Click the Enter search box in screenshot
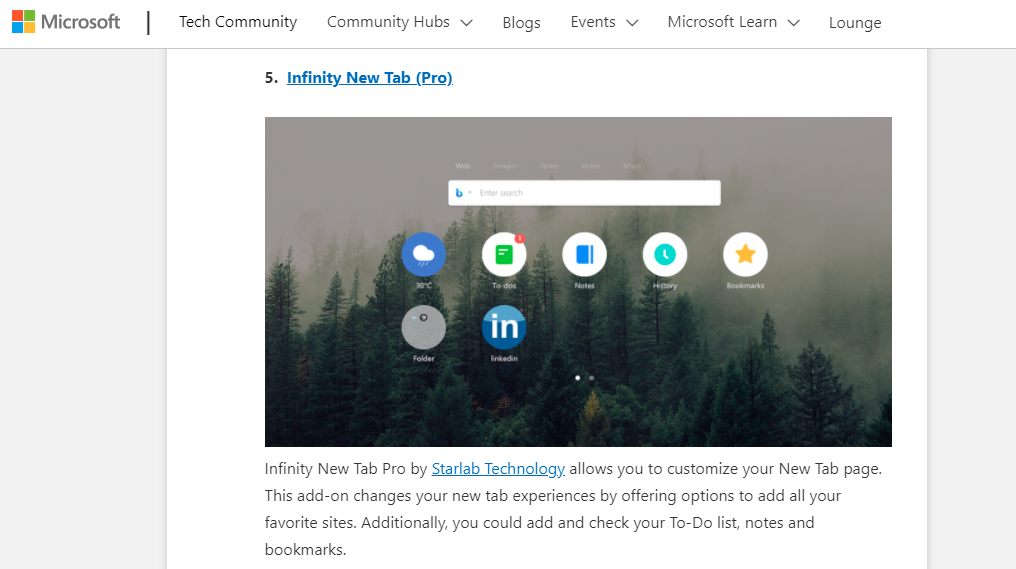Screen dimensions: 1016x569 [x=584, y=192]
